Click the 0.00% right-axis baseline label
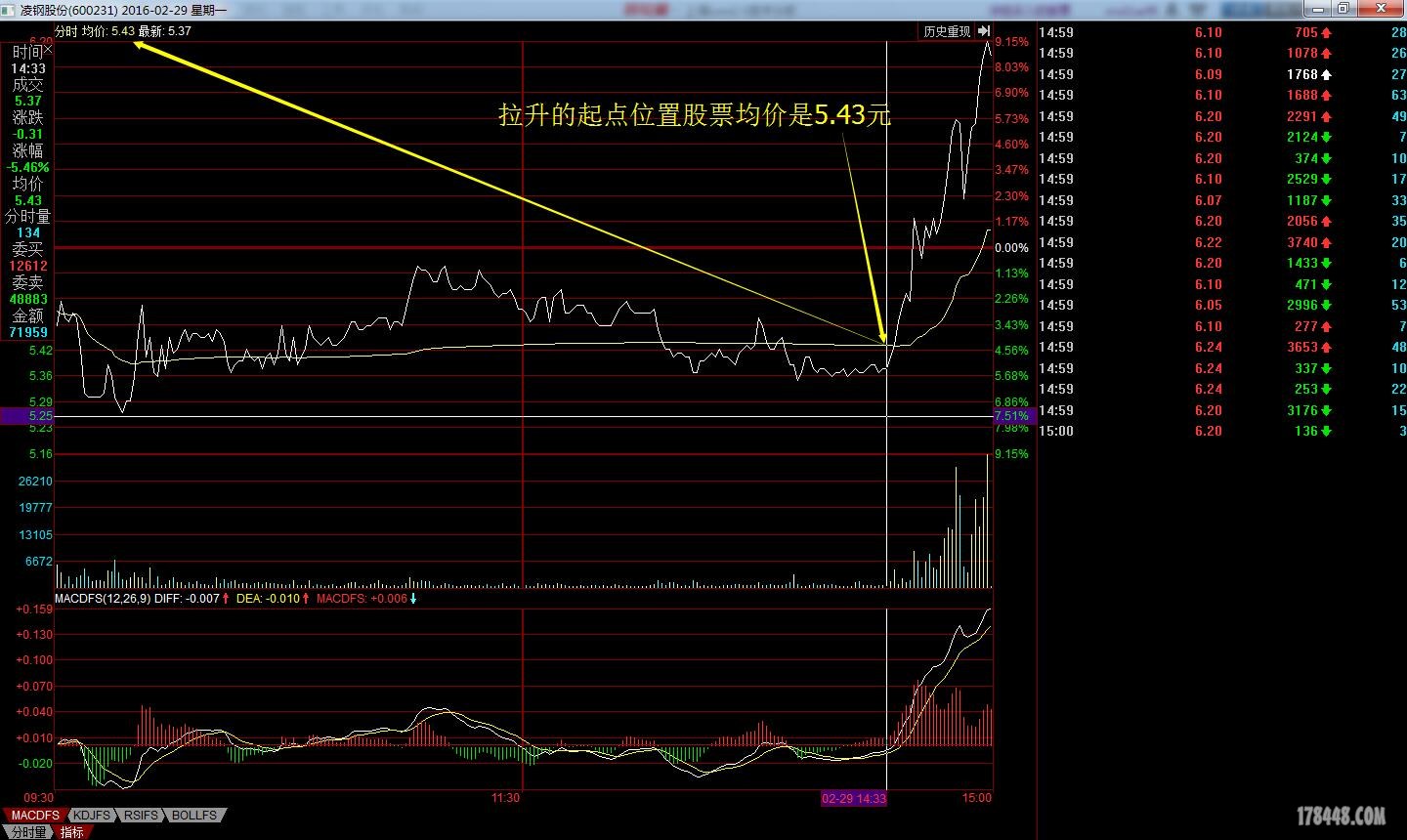This screenshot has height=840, width=1407. pos(1011,248)
